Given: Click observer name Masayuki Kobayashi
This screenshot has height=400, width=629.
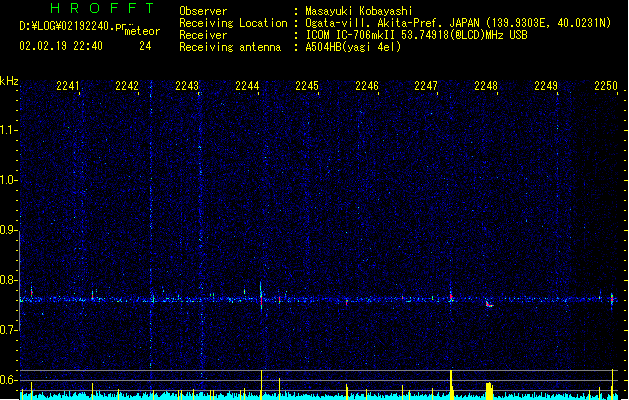Looking at the screenshot, I should tap(359, 11).
